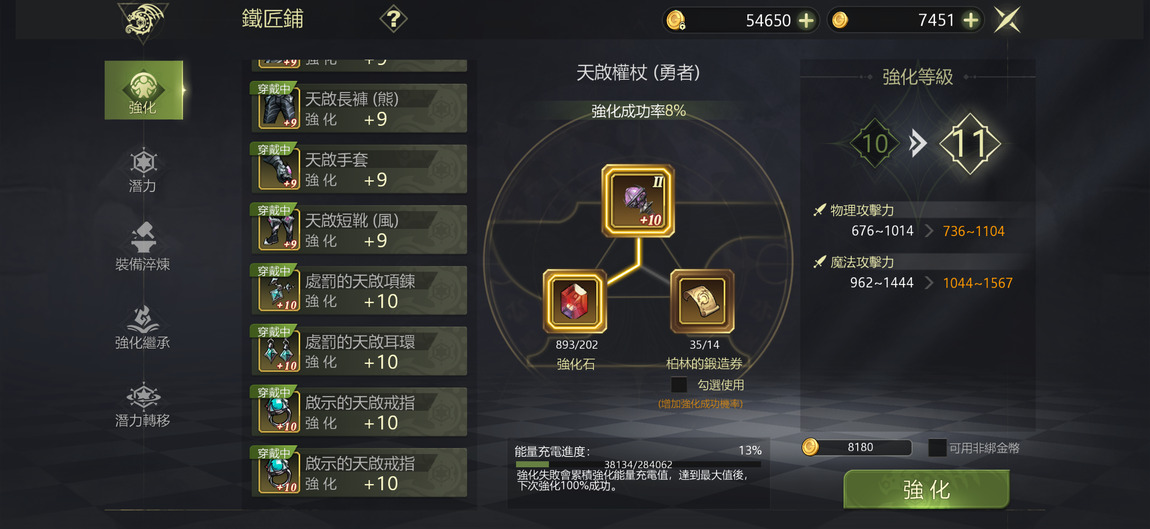The height and width of the screenshot is (529, 1150).
Task: Add bound gold with plus beside 54650
Action: coord(806,21)
